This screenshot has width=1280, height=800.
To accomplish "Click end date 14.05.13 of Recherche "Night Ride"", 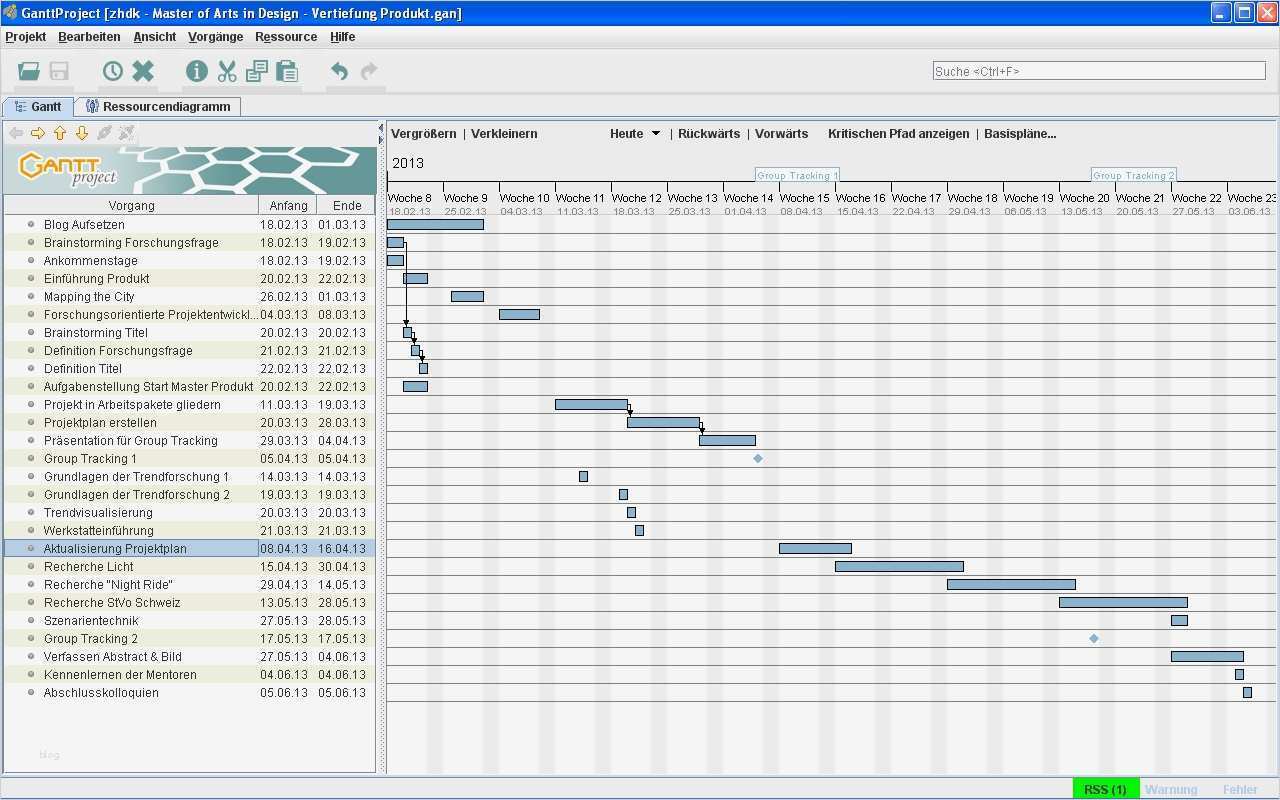I will pyautogui.click(x=342, y=585).
